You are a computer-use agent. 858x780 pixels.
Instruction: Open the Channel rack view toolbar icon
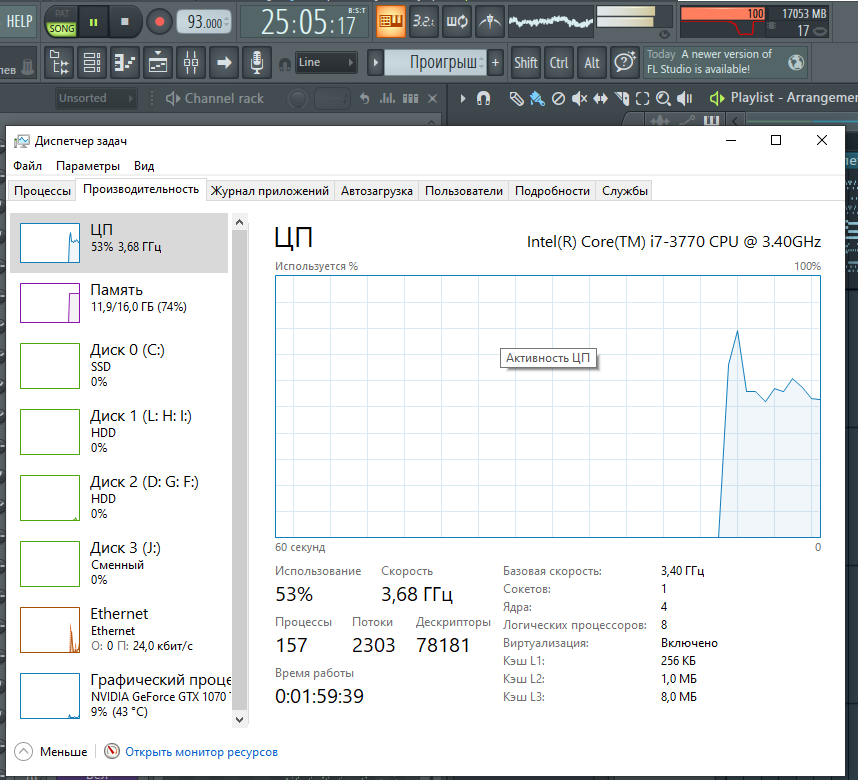(92, 62)
